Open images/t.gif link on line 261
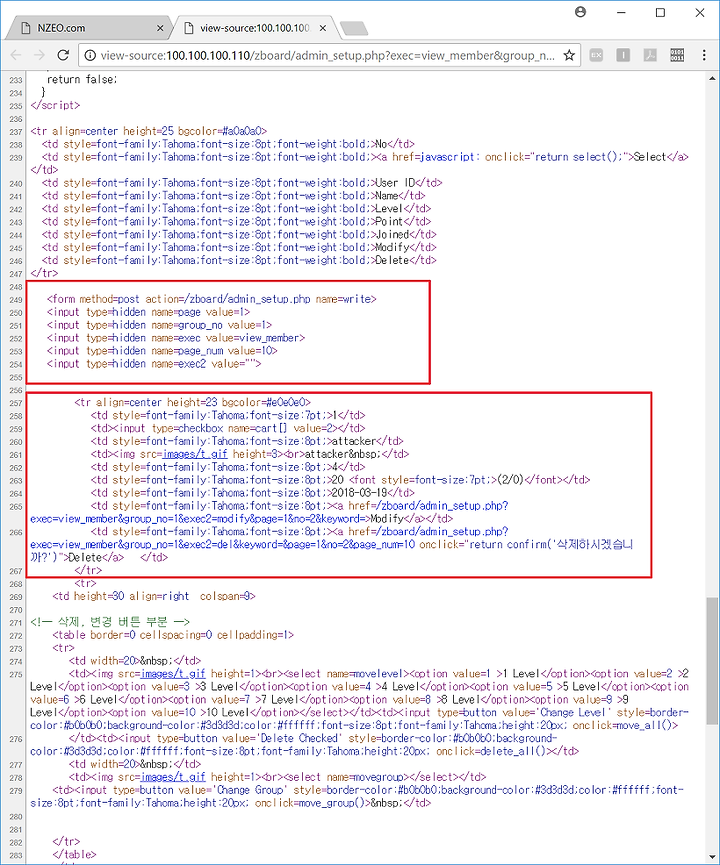This screenshot has width=720, height=865. pyautogui.click(x=195, y=454)
